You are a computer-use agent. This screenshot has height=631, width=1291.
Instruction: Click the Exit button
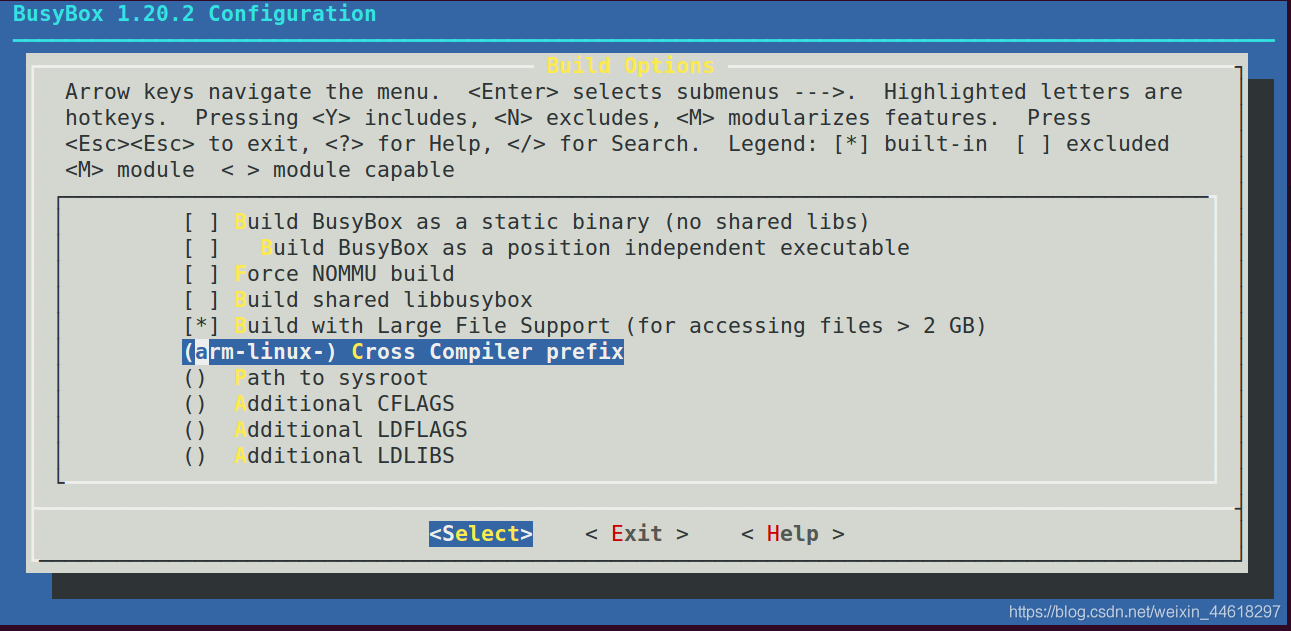tap(637, 534)
